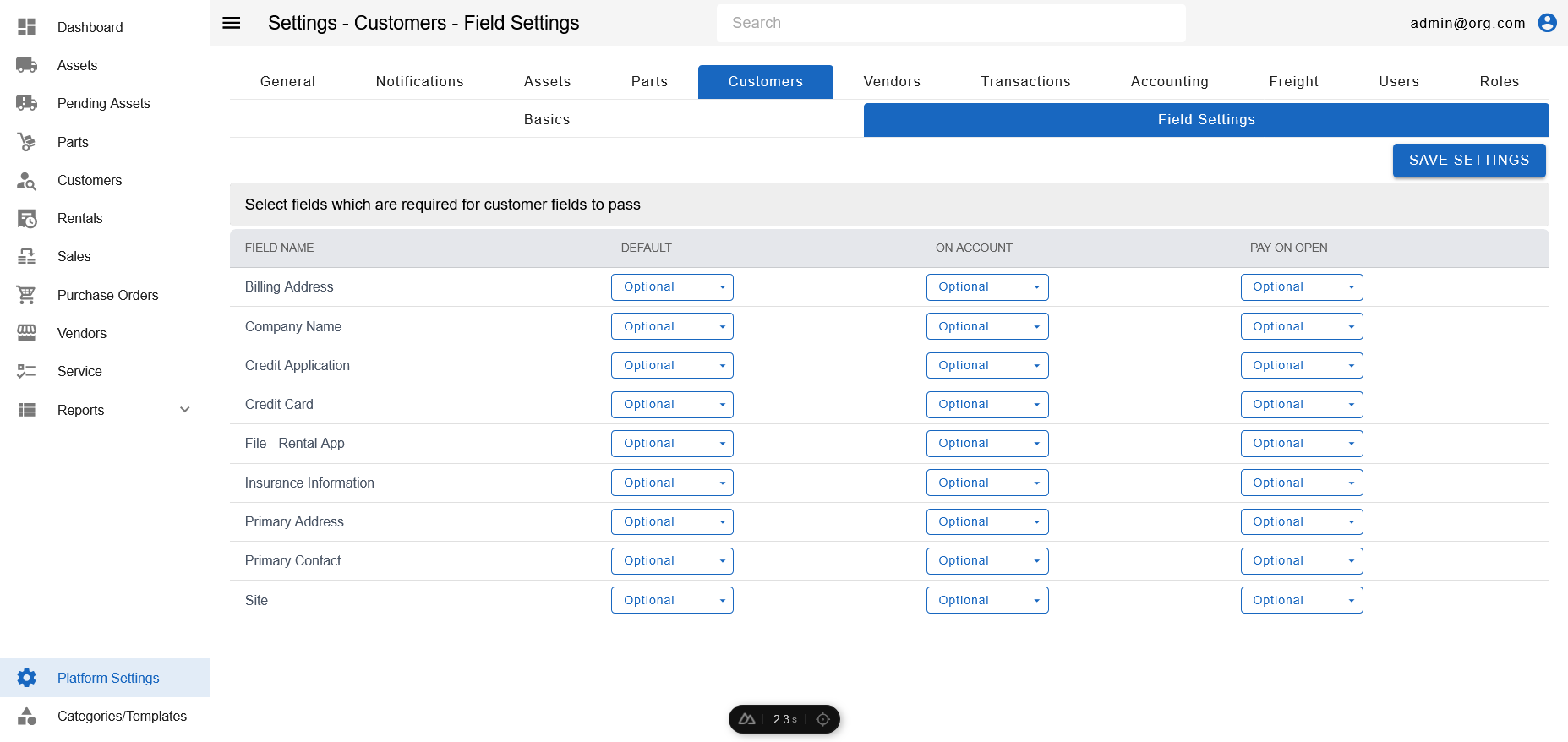Click the Assets truck icon
This screenshot has width=1568, height=742.
tap(27, 65)
